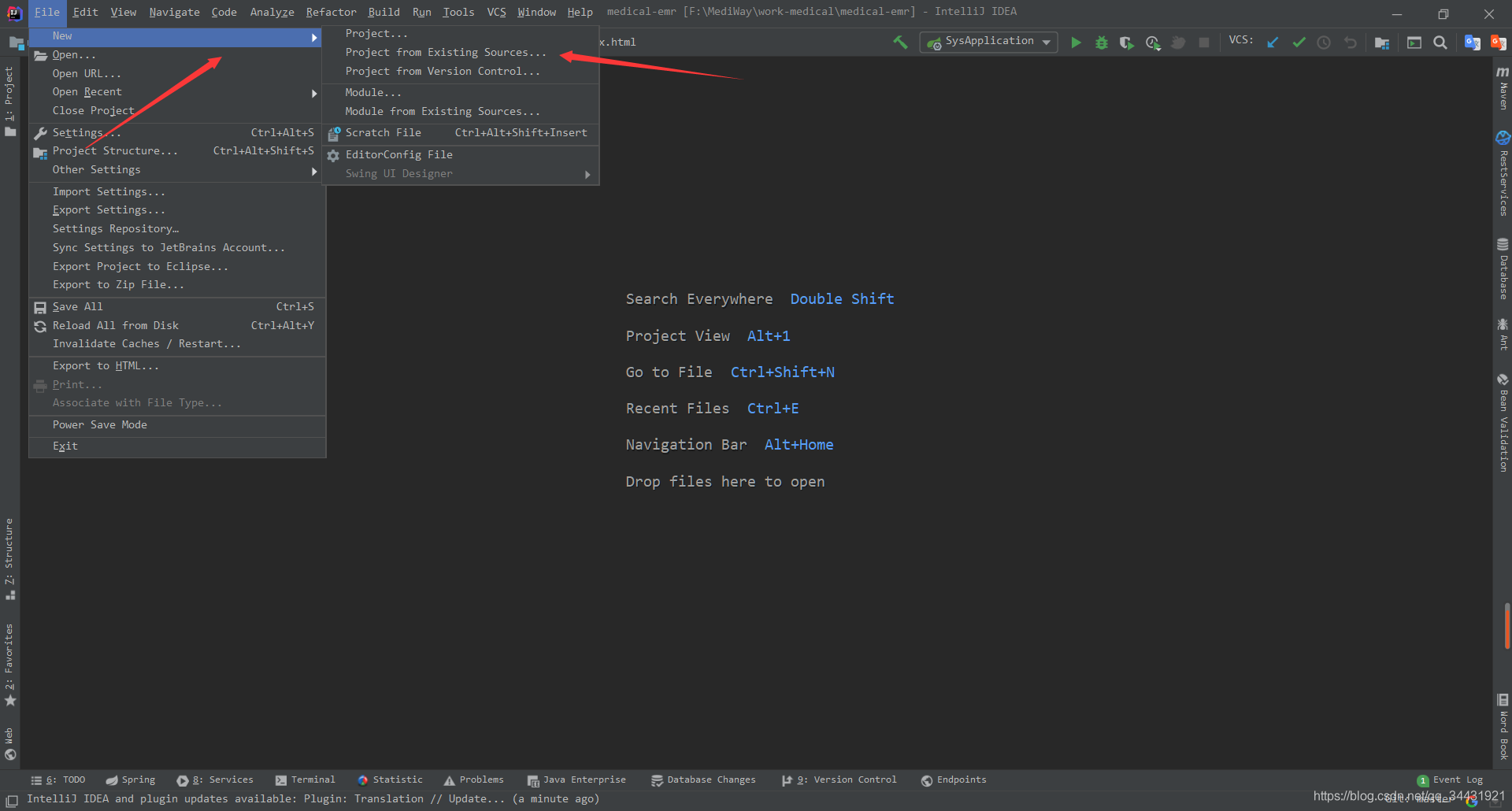The width and height of the screenshot is (1512, 811).
Task: Open the Word Book side panel
Action: tap(1503, 726)
